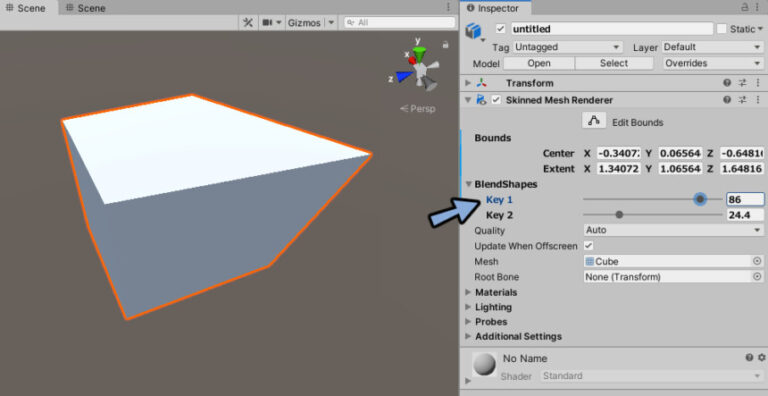Enable the Static checkbox

(721, 29)
